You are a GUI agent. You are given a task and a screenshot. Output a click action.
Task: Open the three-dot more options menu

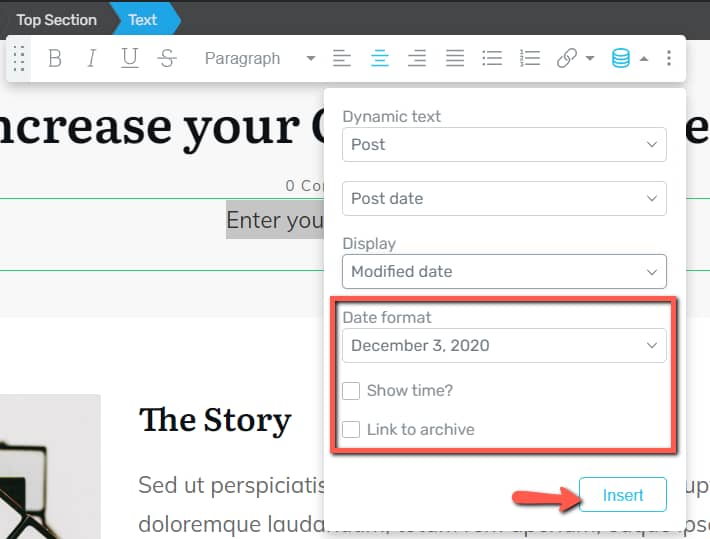[669, 59]
